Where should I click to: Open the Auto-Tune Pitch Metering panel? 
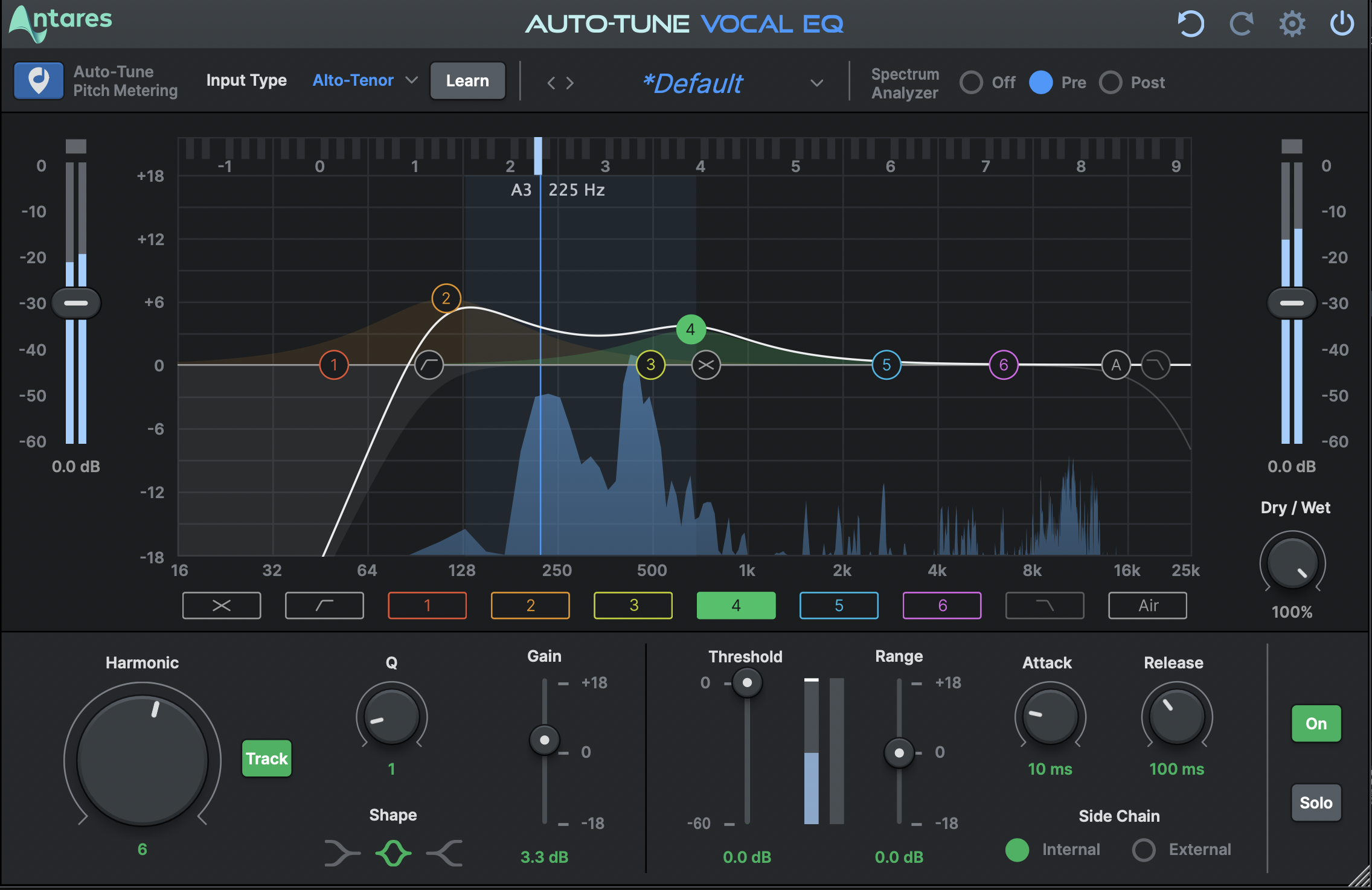click(x=38, y=80)
